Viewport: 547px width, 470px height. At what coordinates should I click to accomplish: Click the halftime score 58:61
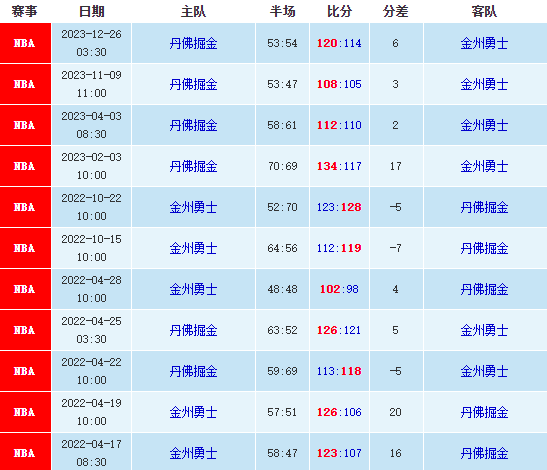(x=282, y=125)
